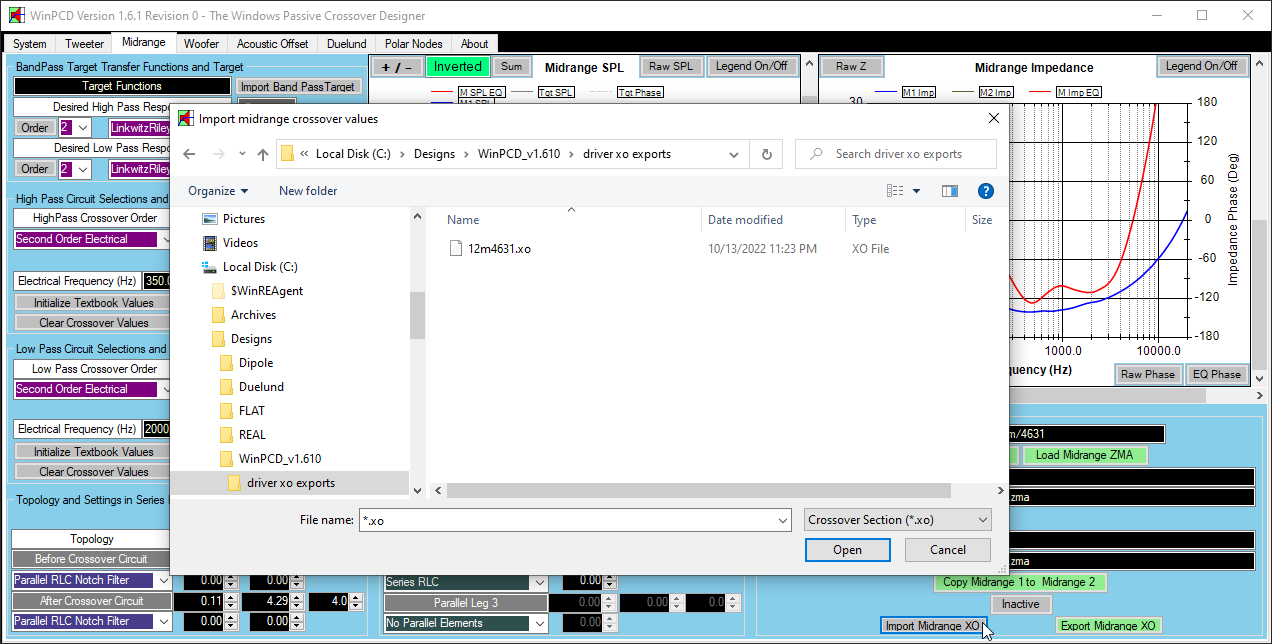Expand the Organize dropdown menu

(x=218, y=191)
